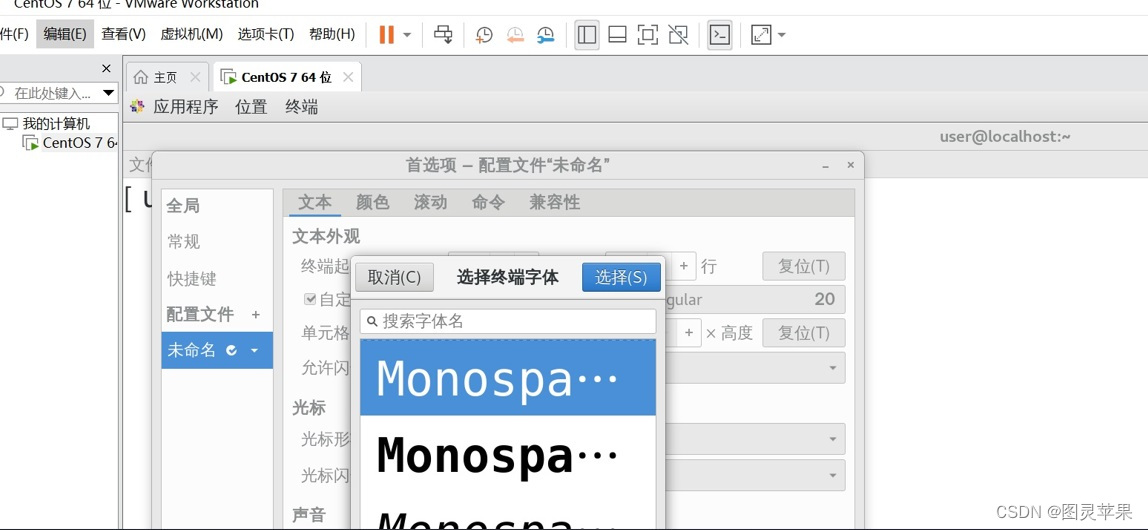Open the 查看(V) menu
Image resolution: width=1148 pixels, height=530 pixels.
(124, 34)
